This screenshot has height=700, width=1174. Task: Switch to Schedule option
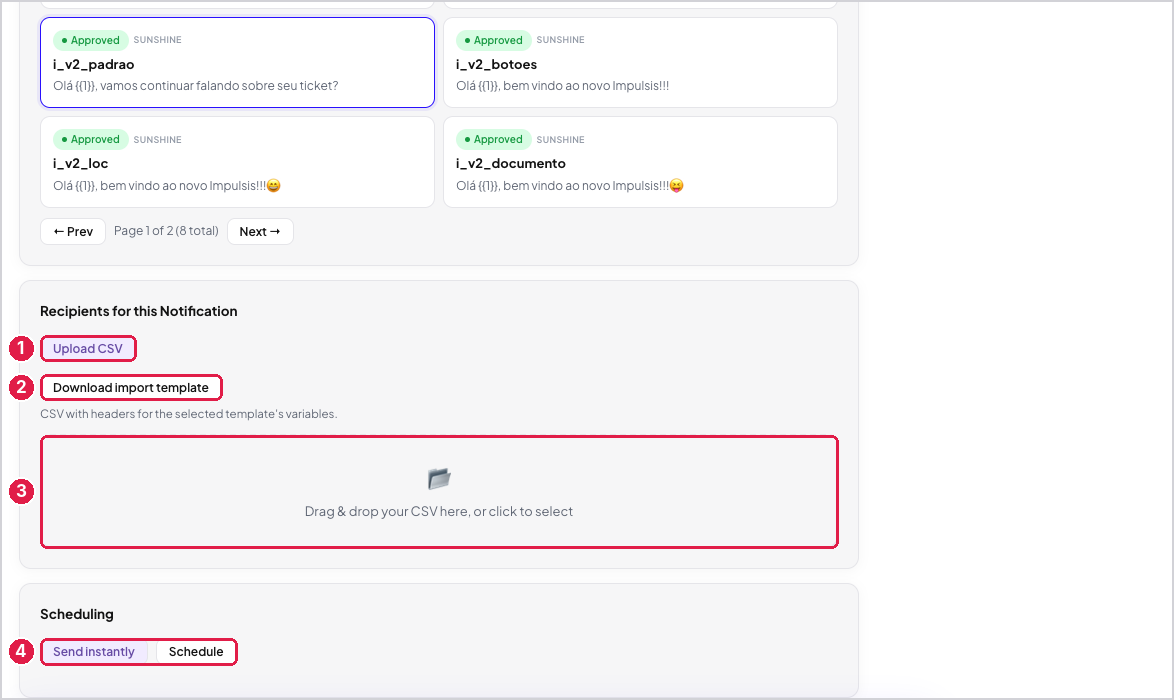pos(196,652)
